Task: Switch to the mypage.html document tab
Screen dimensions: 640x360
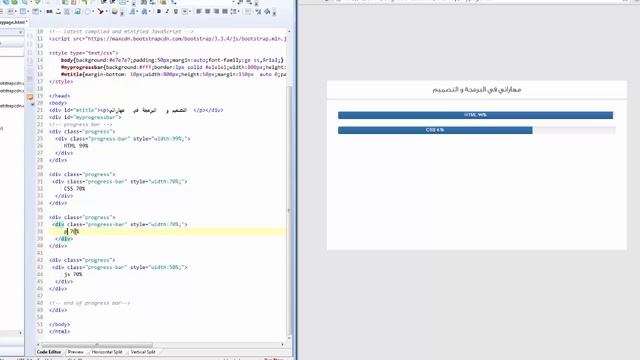Action: (x=13, y=22)
